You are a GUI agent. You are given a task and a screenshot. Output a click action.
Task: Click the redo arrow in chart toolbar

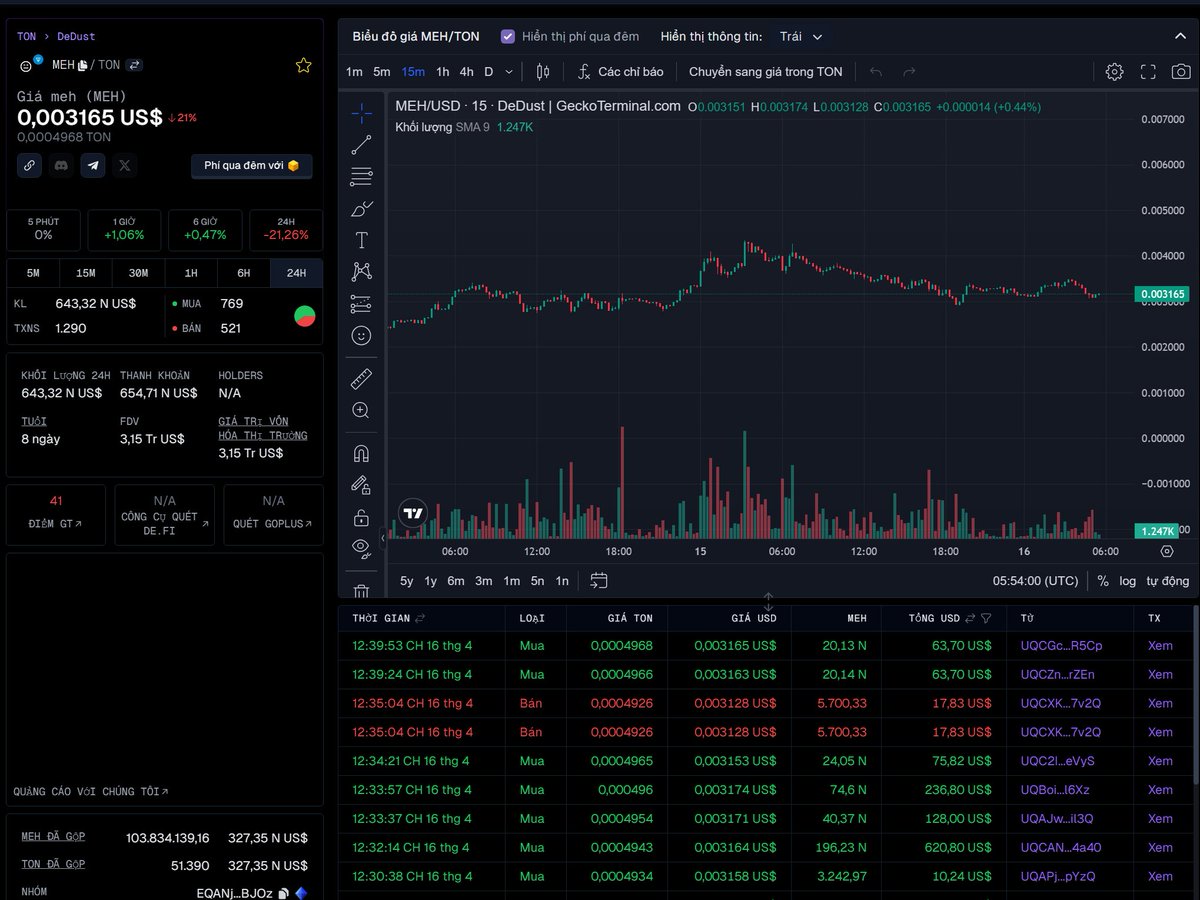click(x=909, y=72)
